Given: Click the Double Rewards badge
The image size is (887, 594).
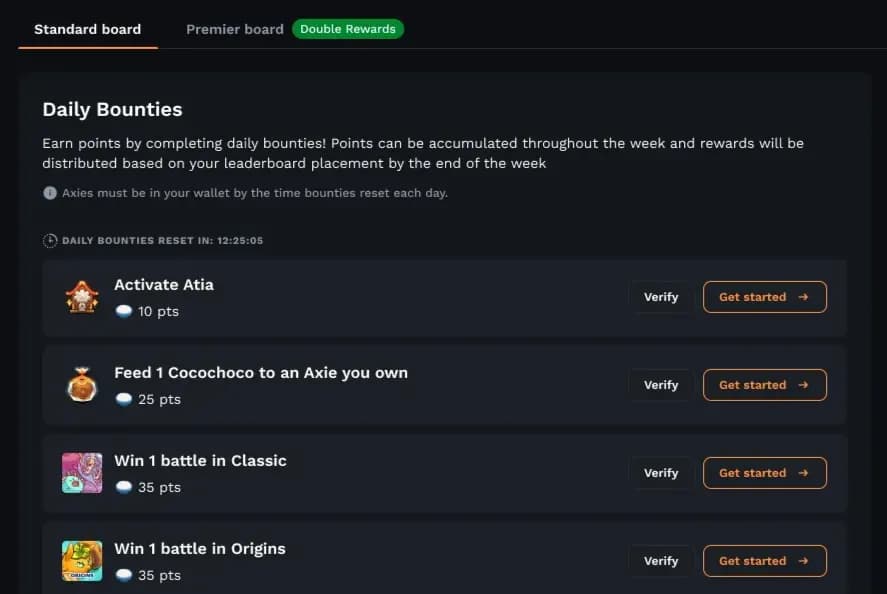Looking at the screenshot, I should pos(348,29).
